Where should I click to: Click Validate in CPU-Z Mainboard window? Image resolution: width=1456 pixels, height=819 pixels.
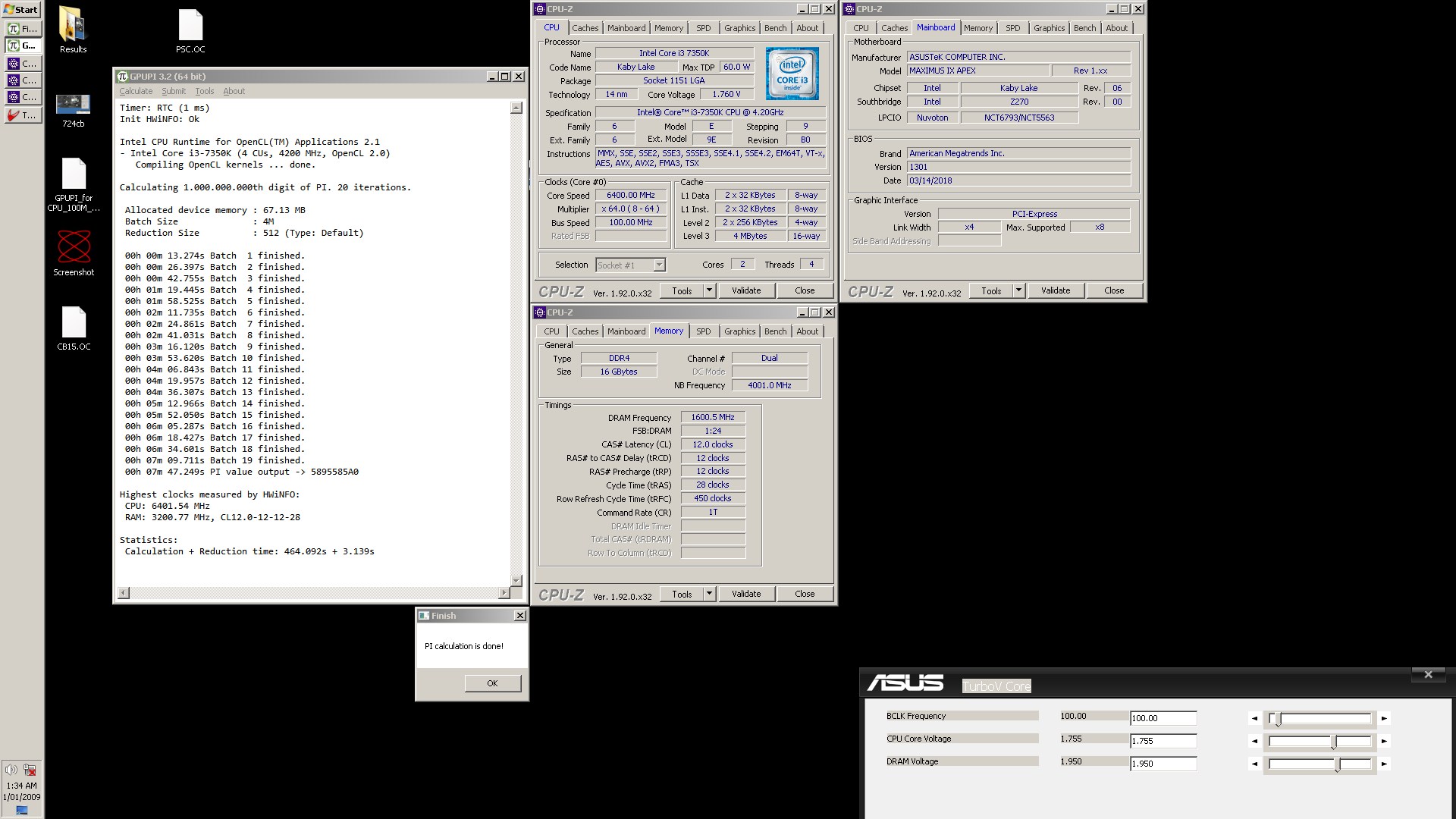1056,290
